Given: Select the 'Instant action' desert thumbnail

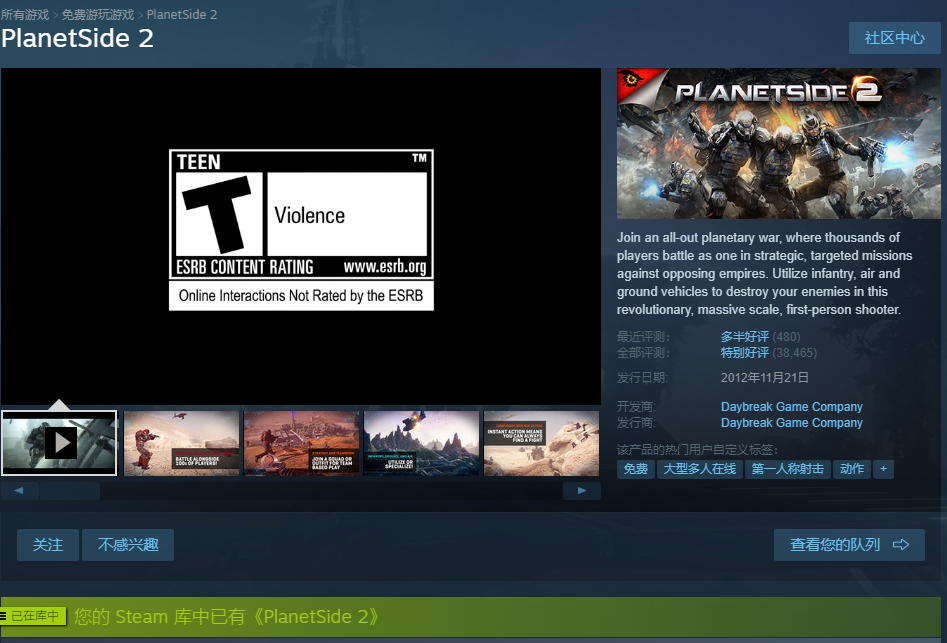Looking at the screenshot, I should click(x=542, y=443).
